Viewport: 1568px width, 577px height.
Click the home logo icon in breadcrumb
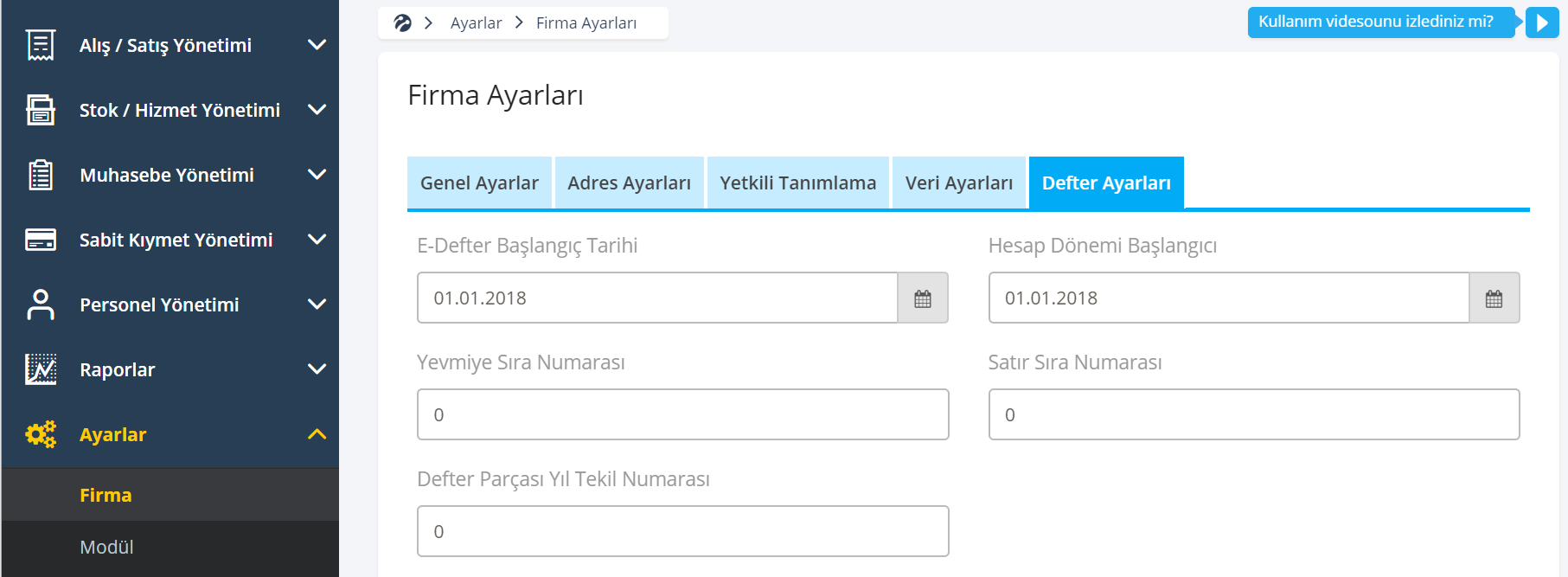click(x=402, y=22)
